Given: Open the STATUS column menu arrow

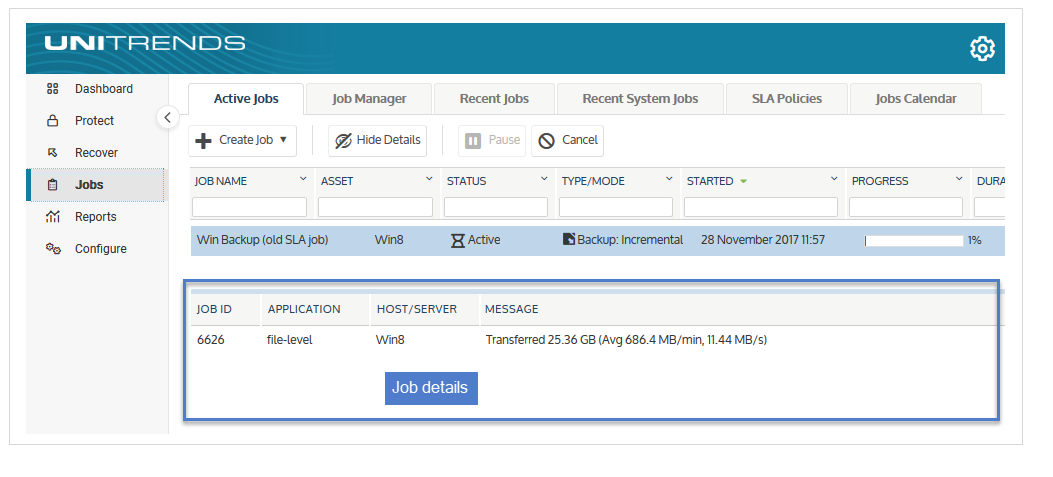Looking at the screenshot, I should point(544,179).
